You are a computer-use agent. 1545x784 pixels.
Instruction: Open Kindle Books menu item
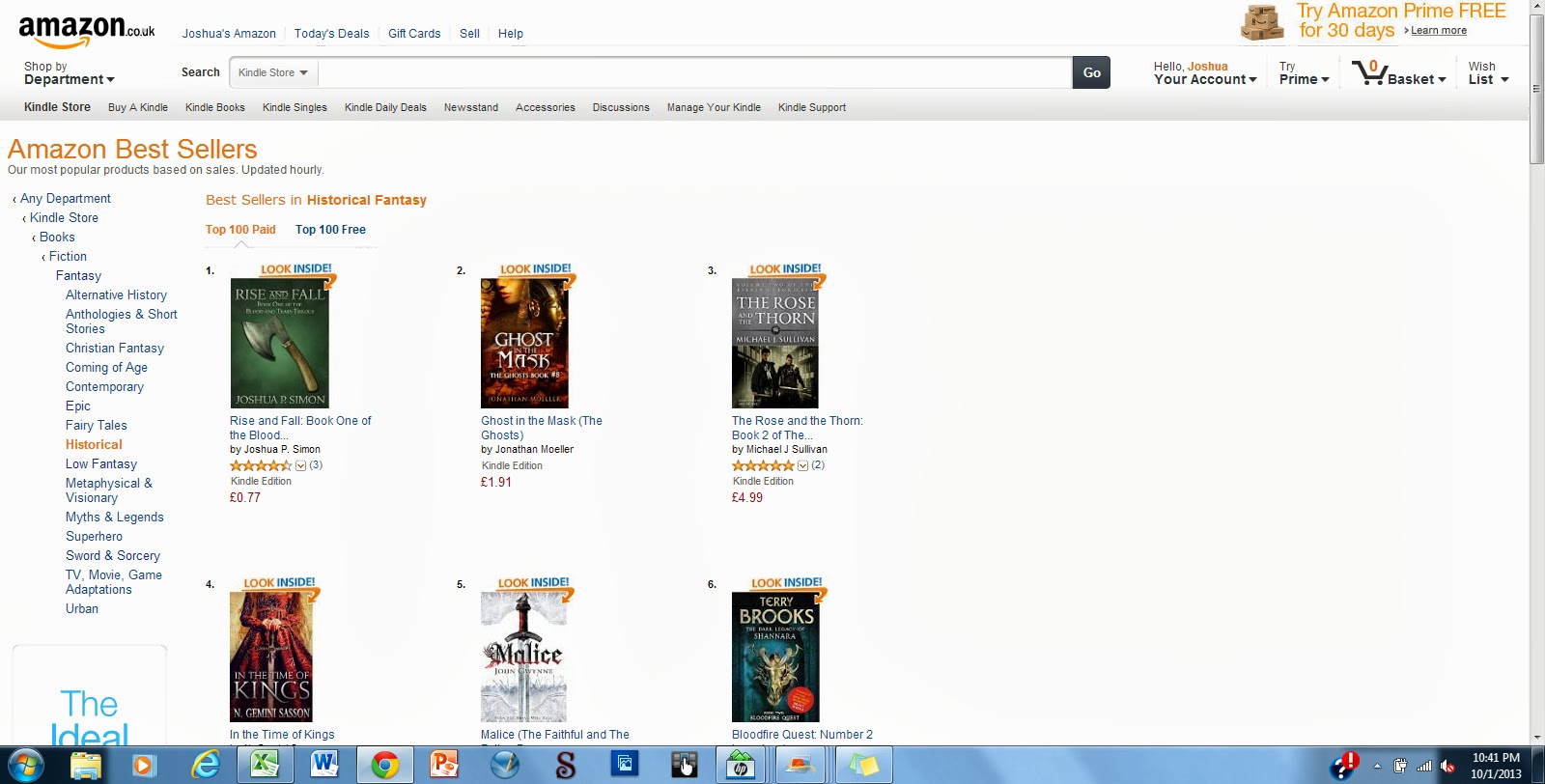click(215, 107)
